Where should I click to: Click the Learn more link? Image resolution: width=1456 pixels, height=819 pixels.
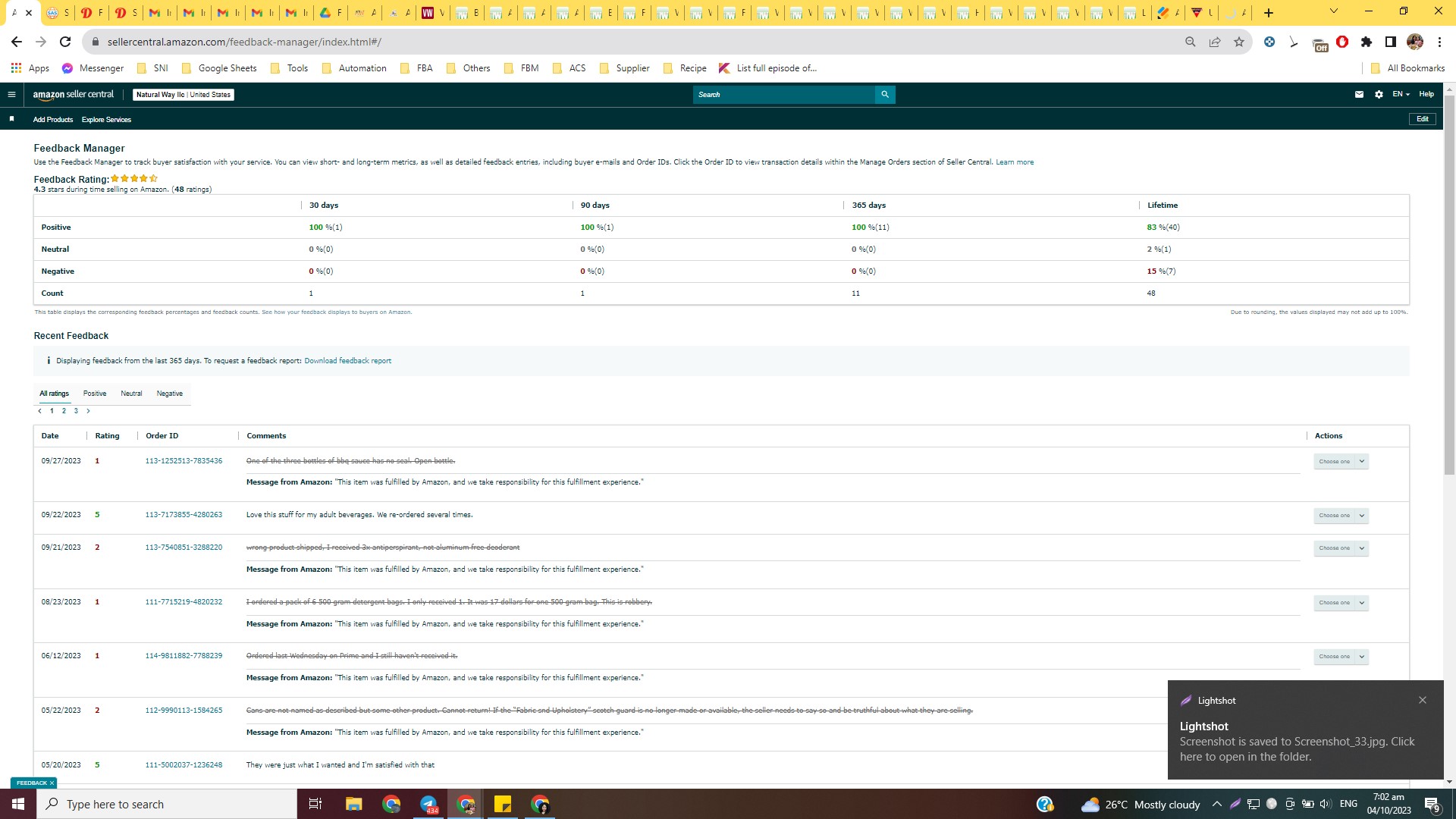1015,162
